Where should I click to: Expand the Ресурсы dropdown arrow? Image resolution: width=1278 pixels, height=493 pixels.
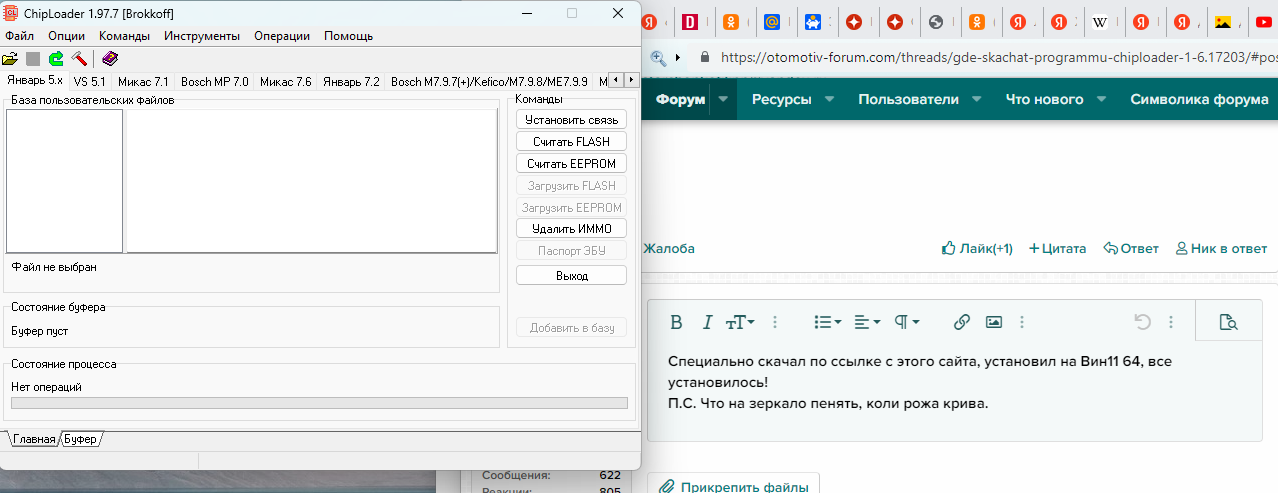click(x=828, y=99)
